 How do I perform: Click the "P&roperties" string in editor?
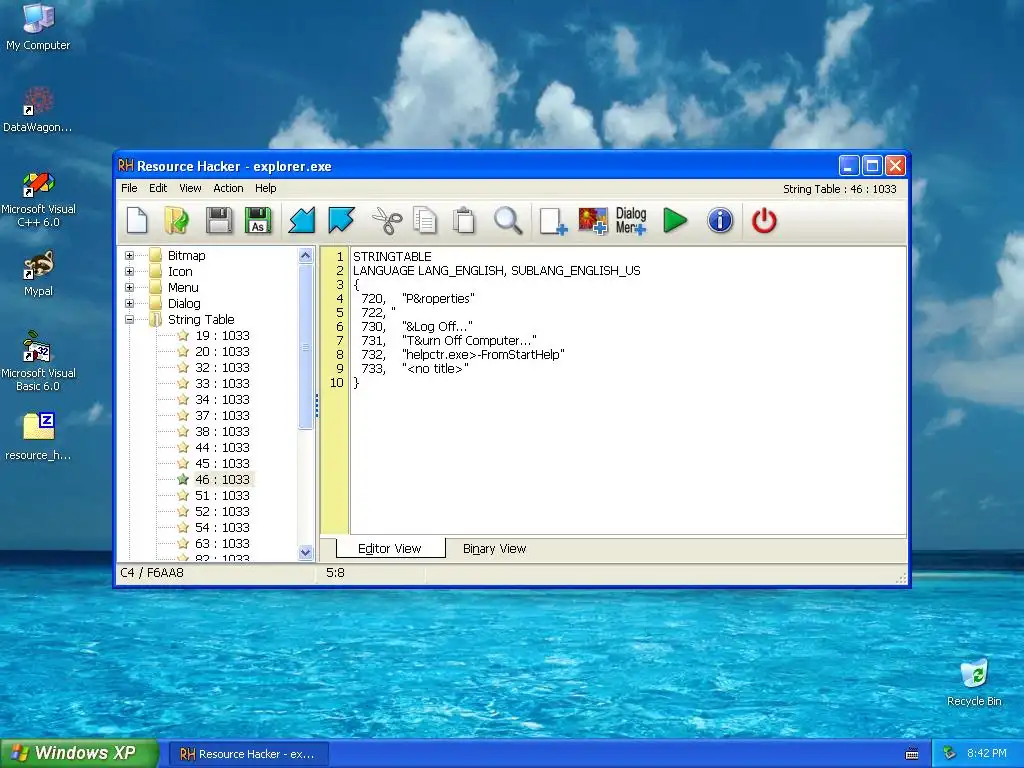[x=438, y=298]
